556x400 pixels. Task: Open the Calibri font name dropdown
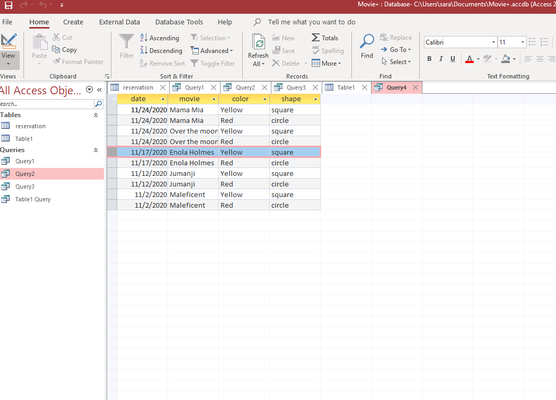click(x=493, y=42)
